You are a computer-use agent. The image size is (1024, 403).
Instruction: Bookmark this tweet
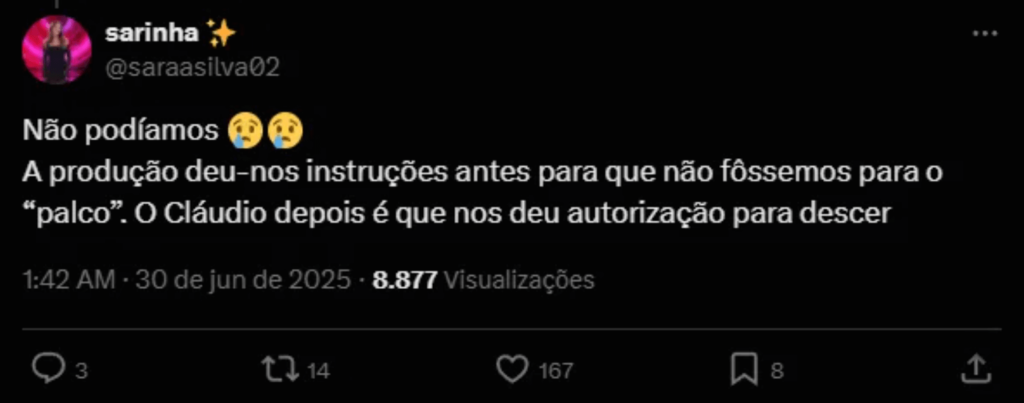pos(744,370)
